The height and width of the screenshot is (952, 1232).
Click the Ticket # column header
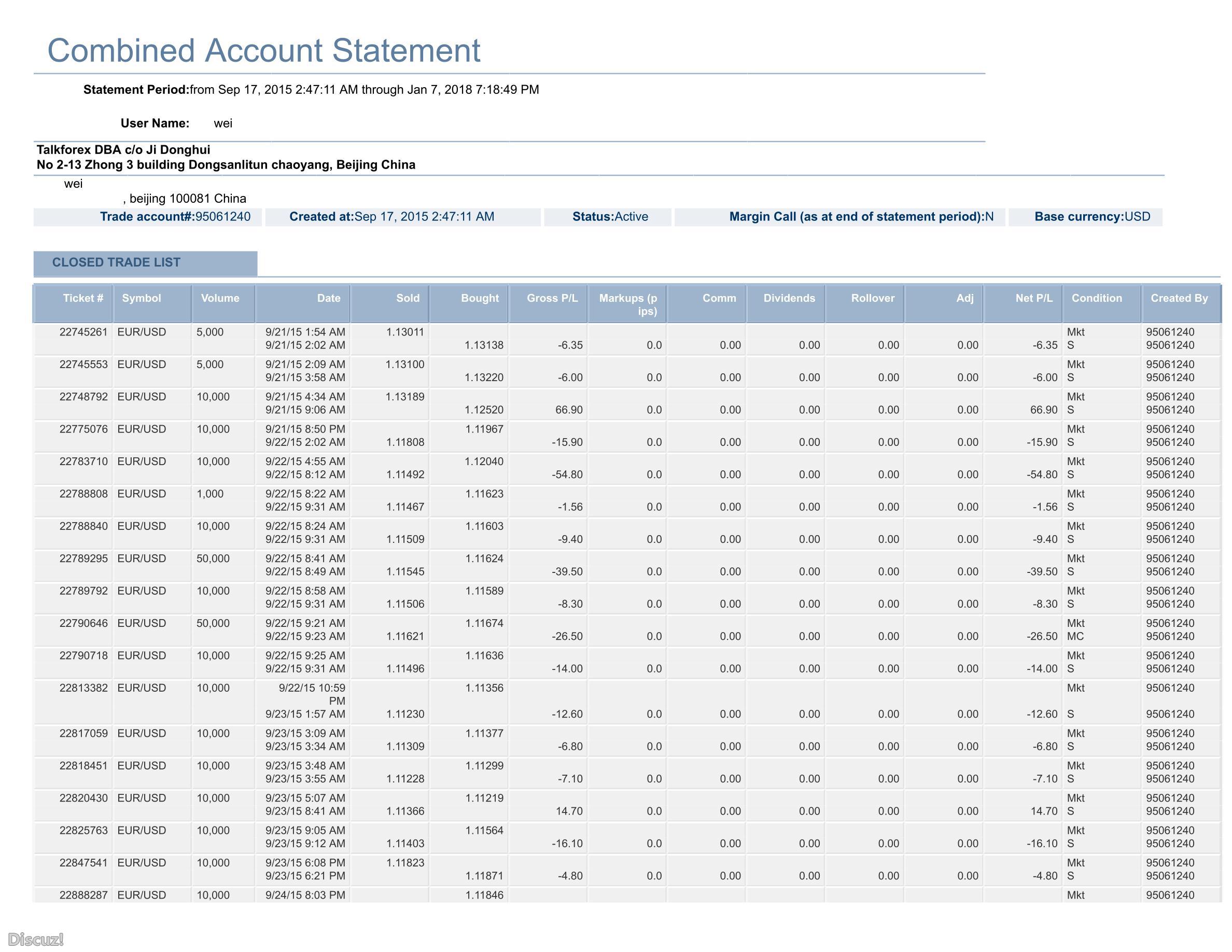pos(73,304)
